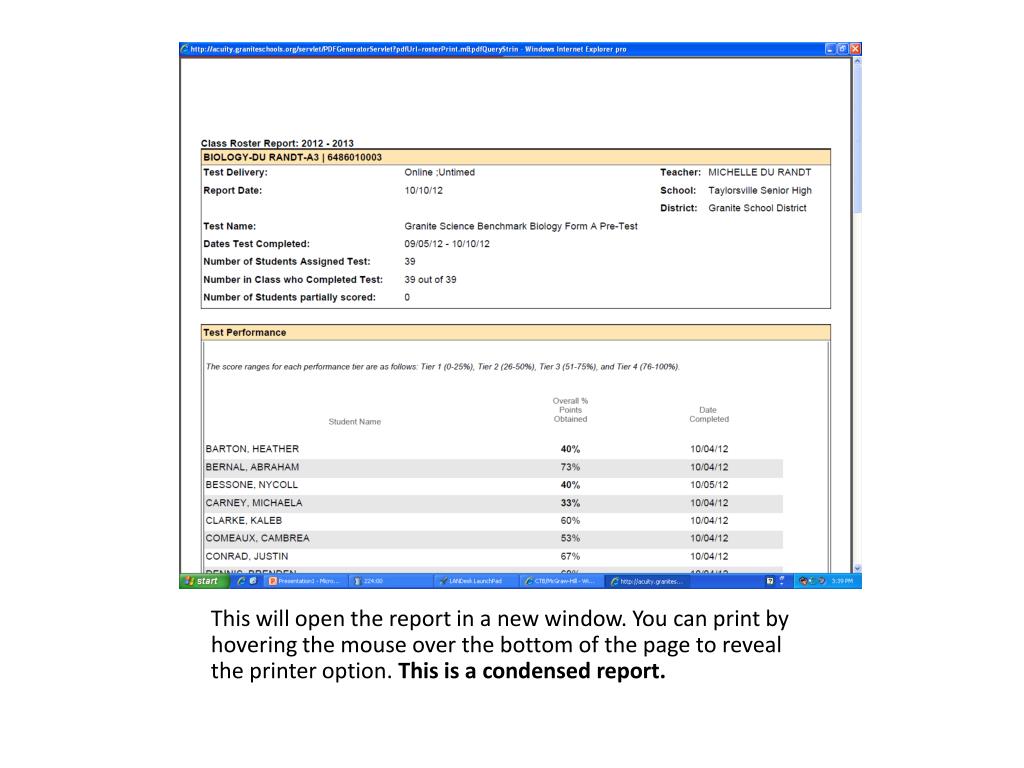The image size is (1024, 768).
Task: Select student name BARTON, HEATHER
Action: click(252, 449)
